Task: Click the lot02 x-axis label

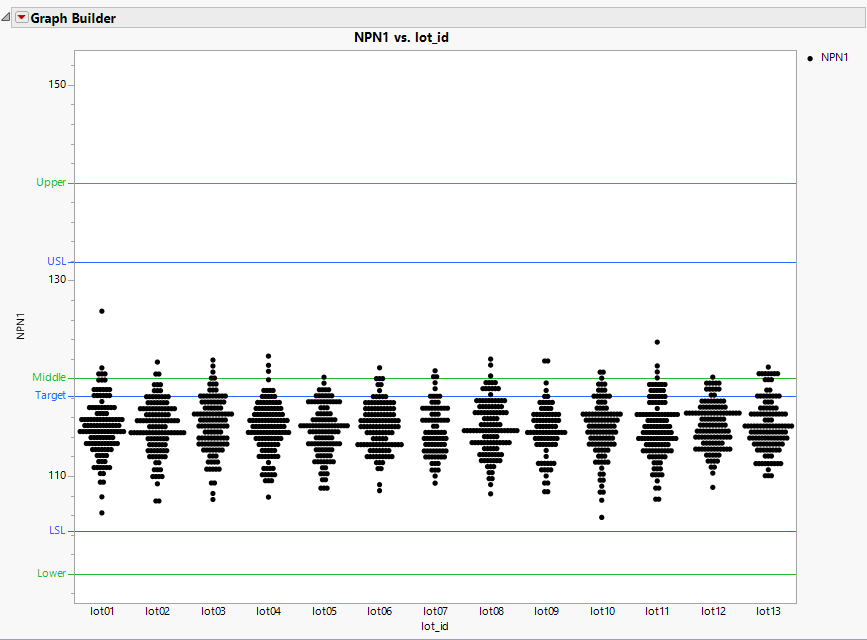Action: pyautogui.click(x=158, y=611)
